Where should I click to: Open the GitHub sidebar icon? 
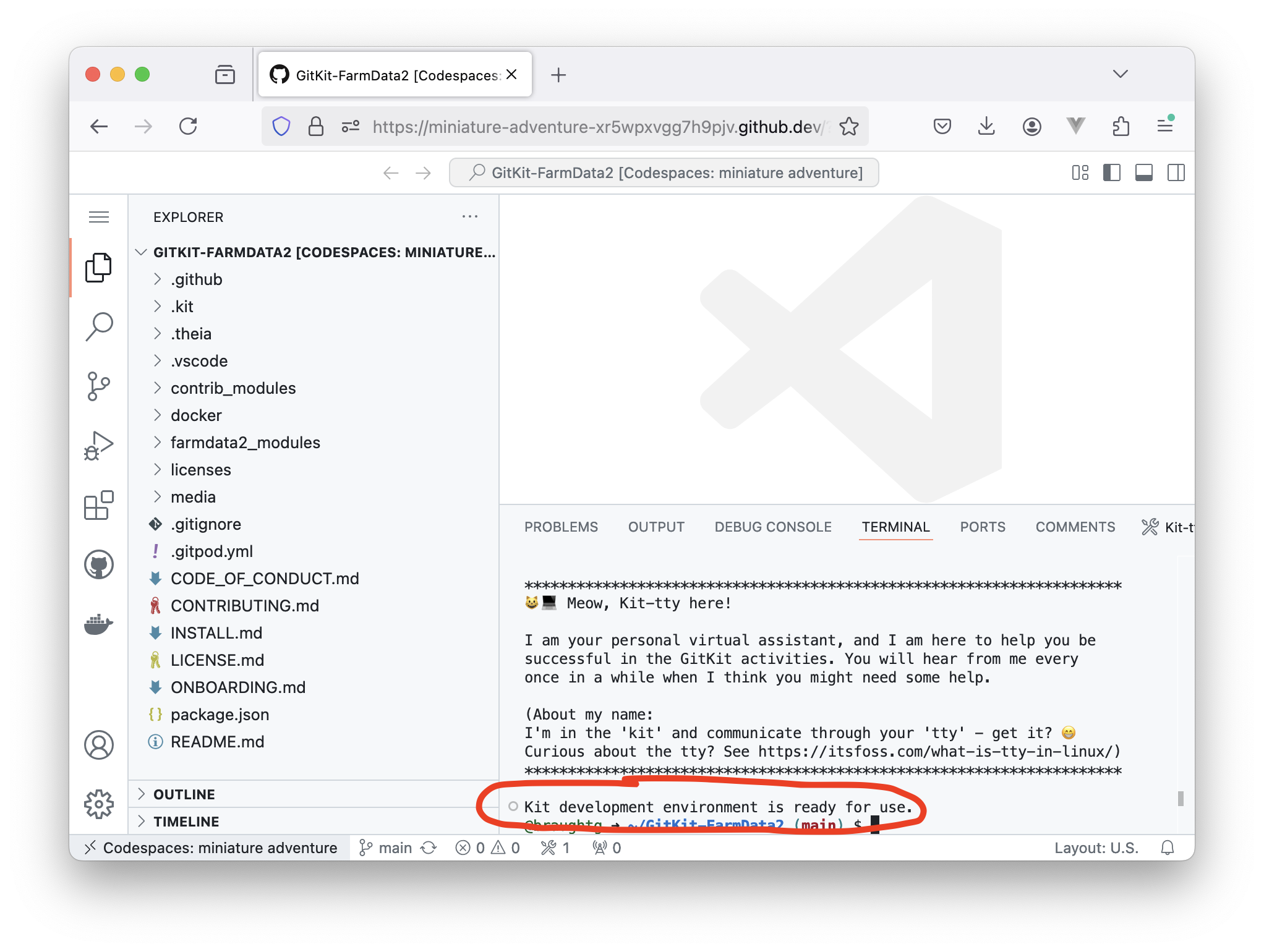pos(99,564)
